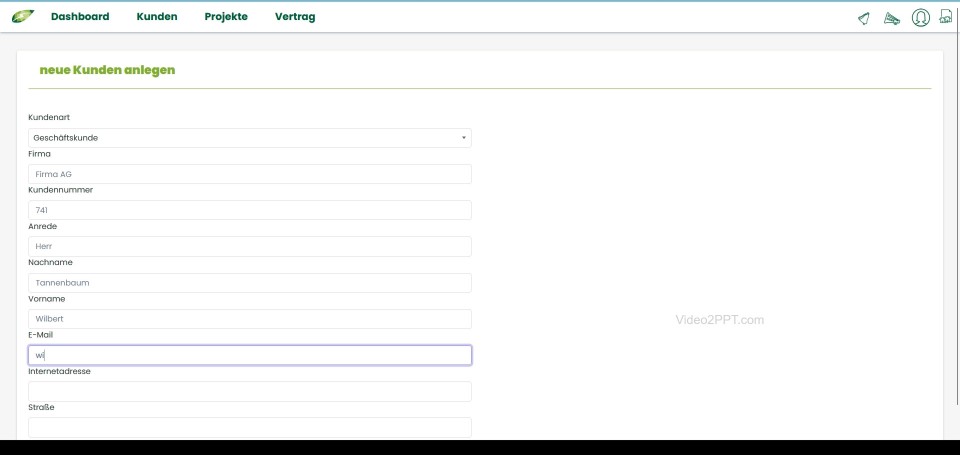Click into the Straße field
The height and width of the screenshot is (455, 960).
(249, 427)
